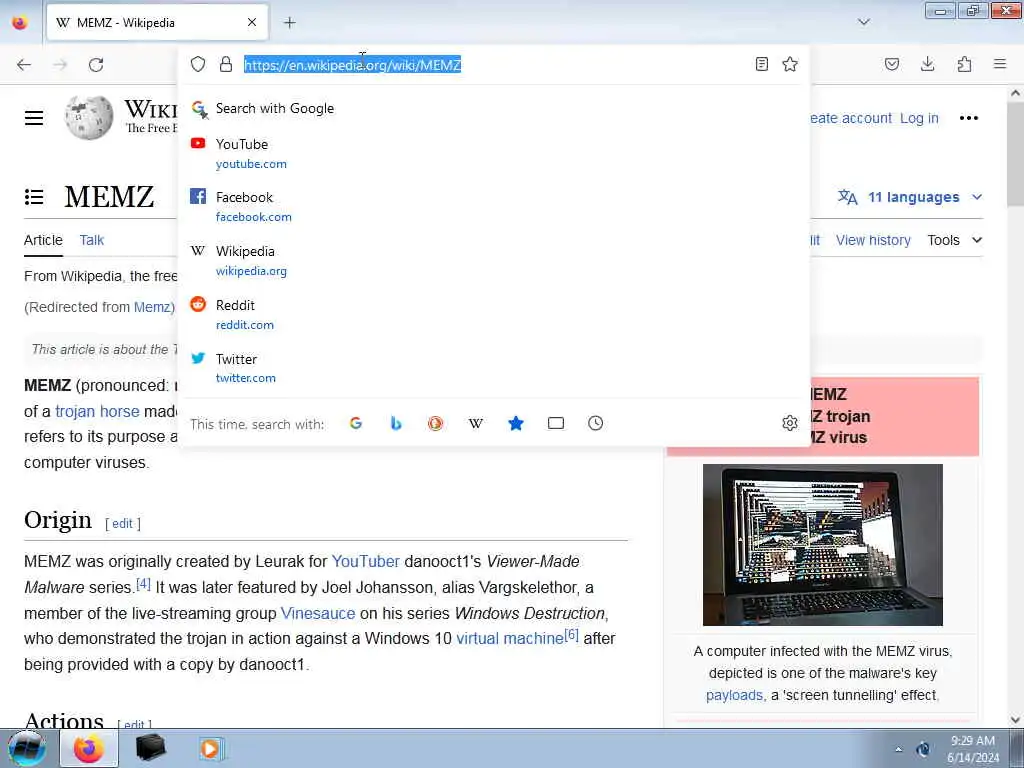Click the scrollbar down arrow

click(x=1015, y=719)
